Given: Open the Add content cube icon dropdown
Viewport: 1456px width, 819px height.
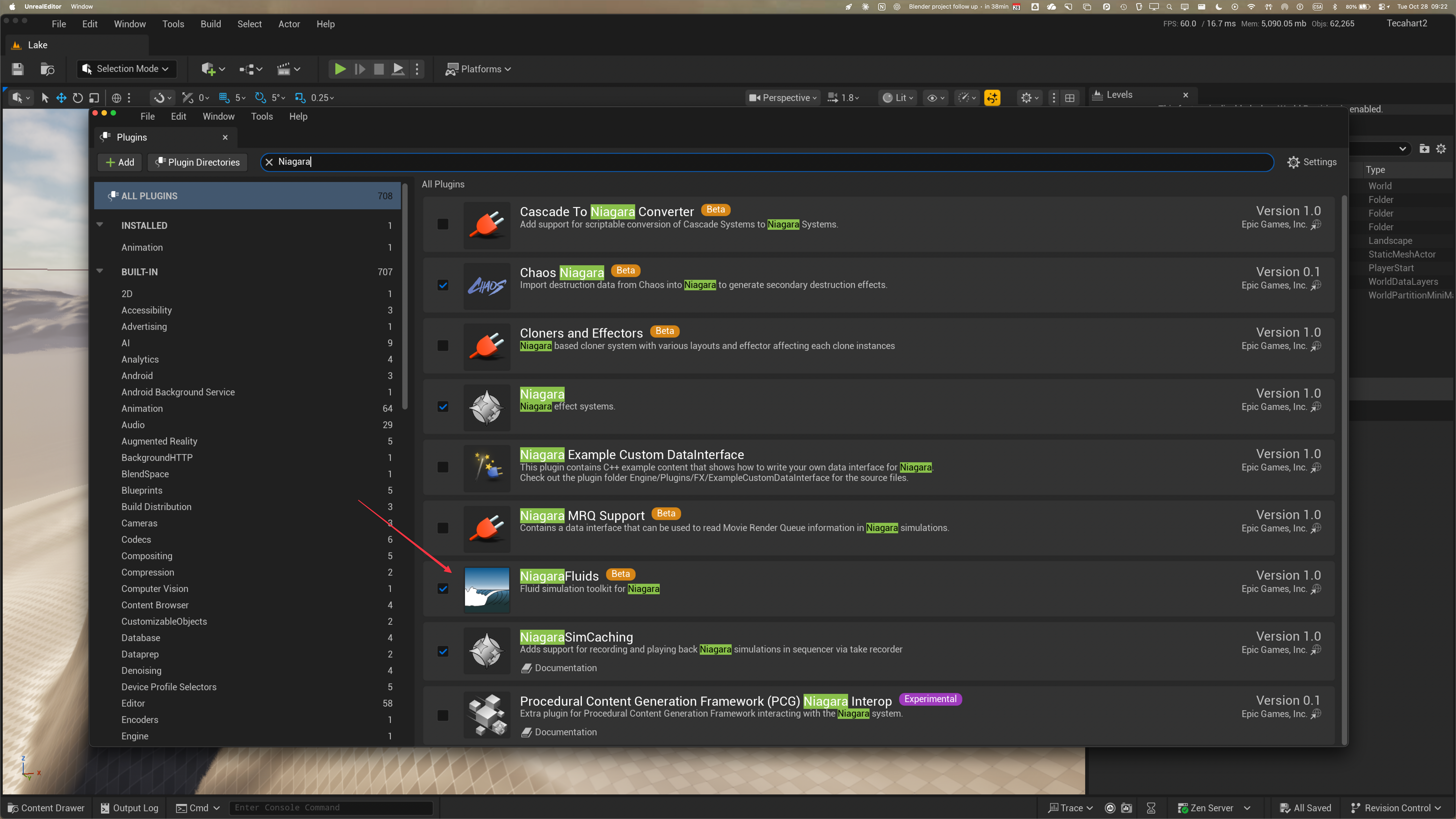Looking at the screenshot, I should pos(213,69).
